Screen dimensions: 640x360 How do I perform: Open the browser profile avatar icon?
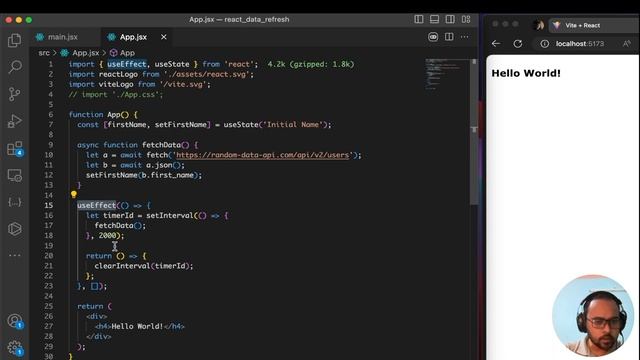click(x=538, y=25)
